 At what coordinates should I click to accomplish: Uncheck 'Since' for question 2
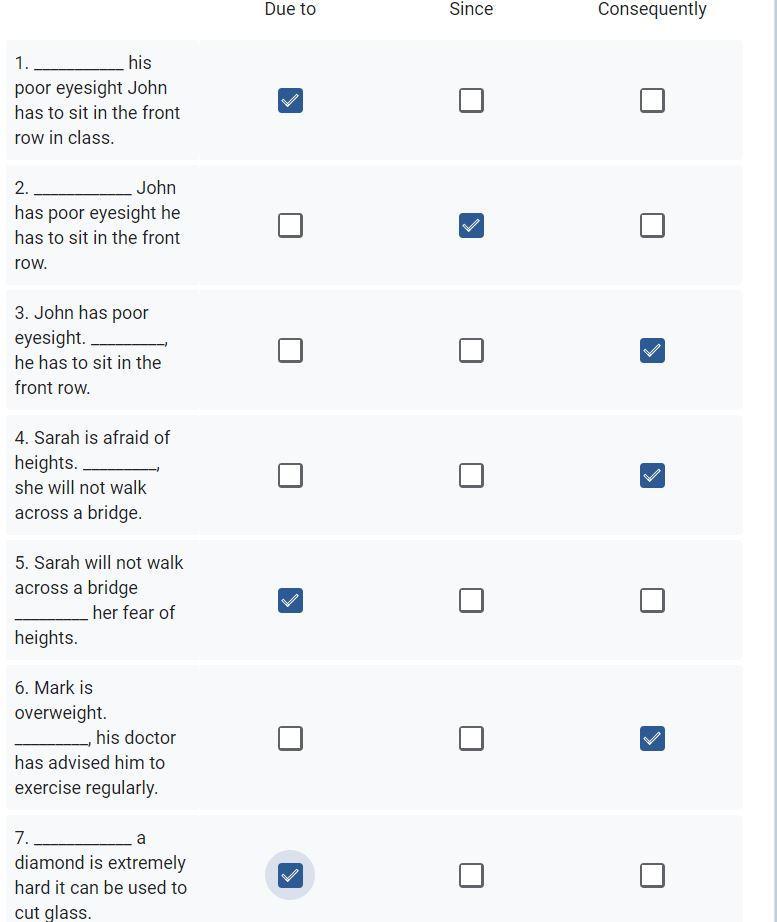point(471,225)
